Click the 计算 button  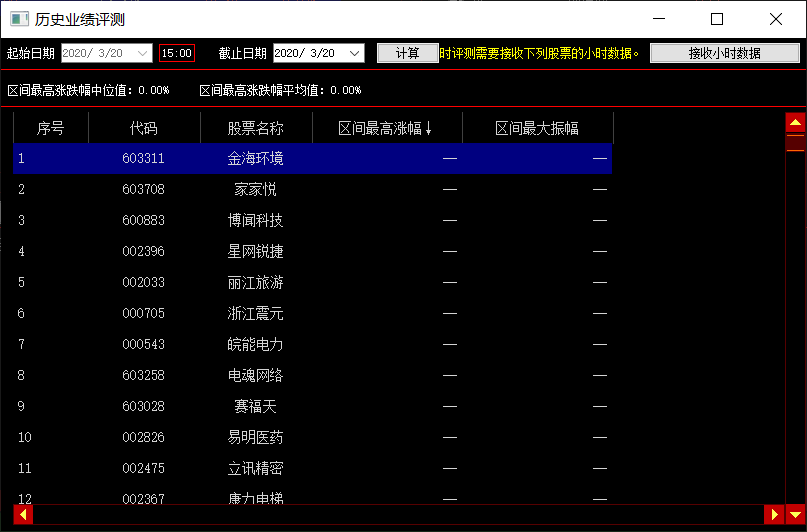[407, 53]
